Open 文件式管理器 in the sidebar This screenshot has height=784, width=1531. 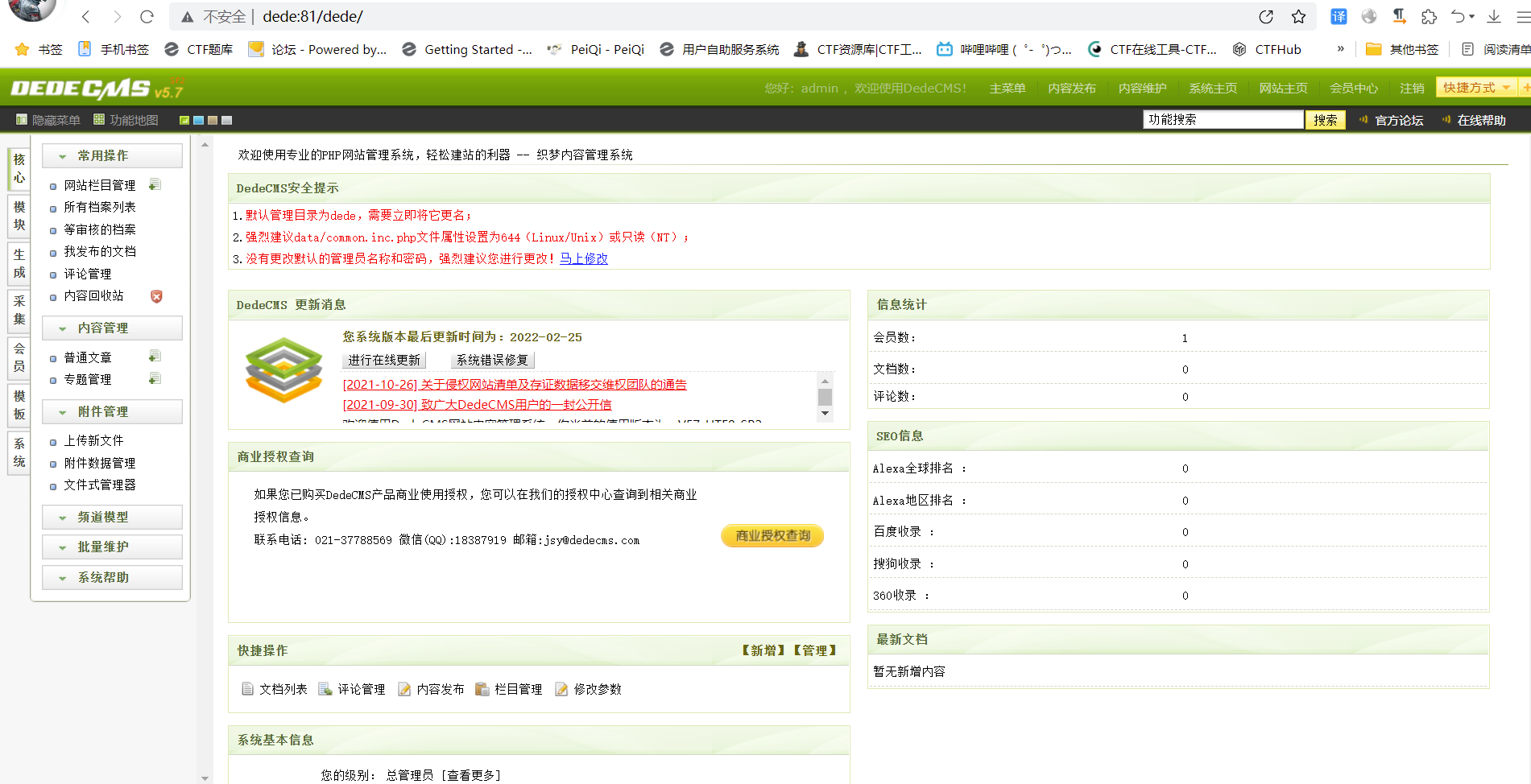[x=100, y=485]
